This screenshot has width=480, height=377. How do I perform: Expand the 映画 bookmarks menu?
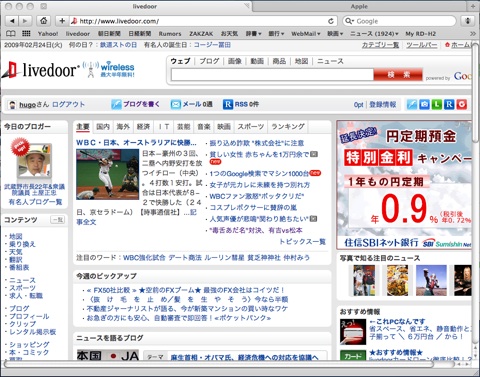[335, 34]
